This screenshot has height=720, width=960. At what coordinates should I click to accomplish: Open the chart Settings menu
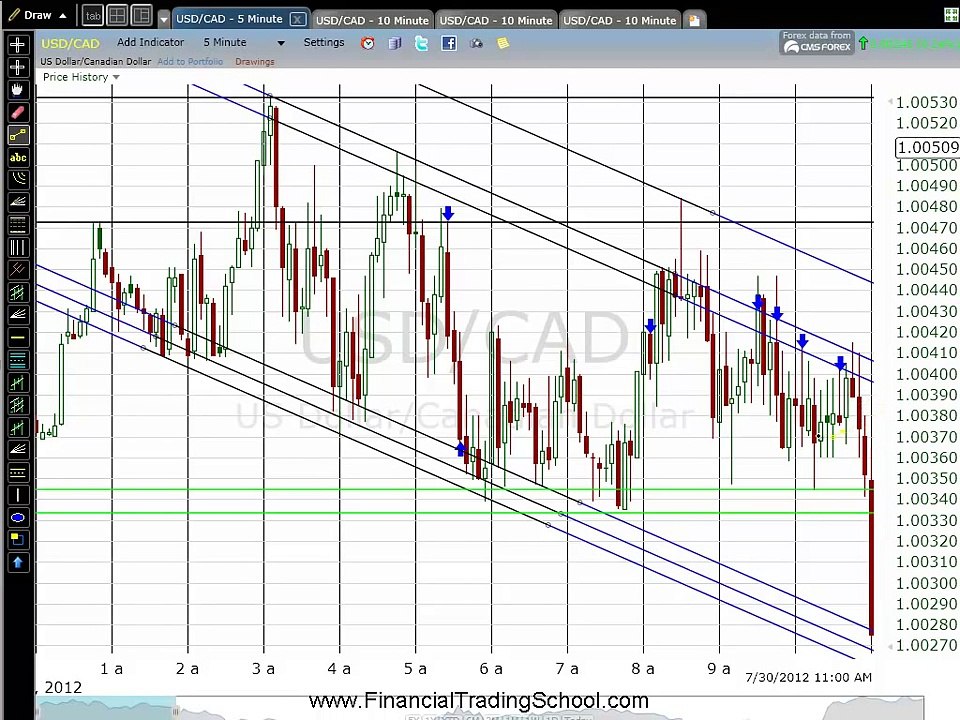click(x=324, y=42)
